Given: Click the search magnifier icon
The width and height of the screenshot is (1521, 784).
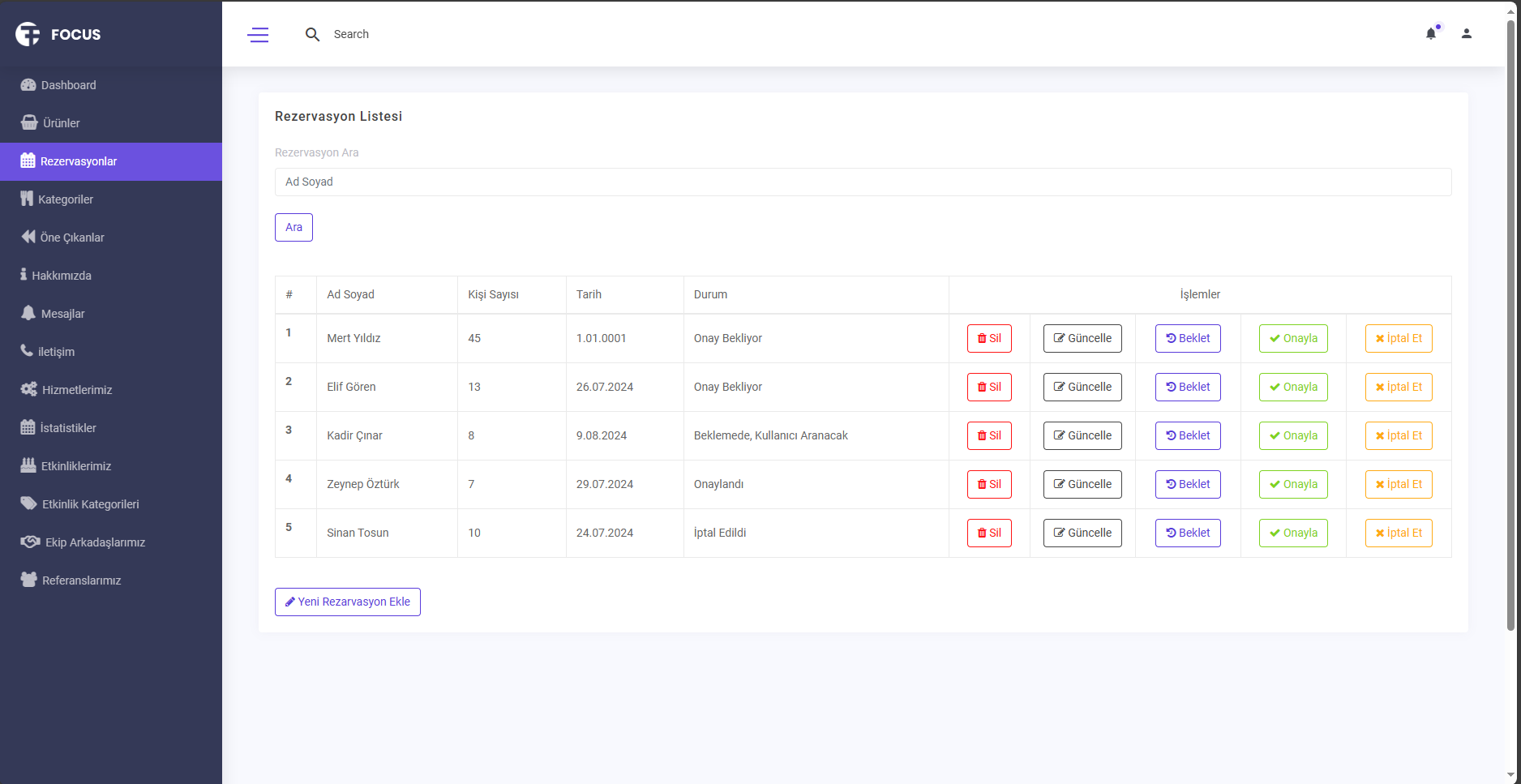Looking at the screenshot, I should tap(312, 35).
